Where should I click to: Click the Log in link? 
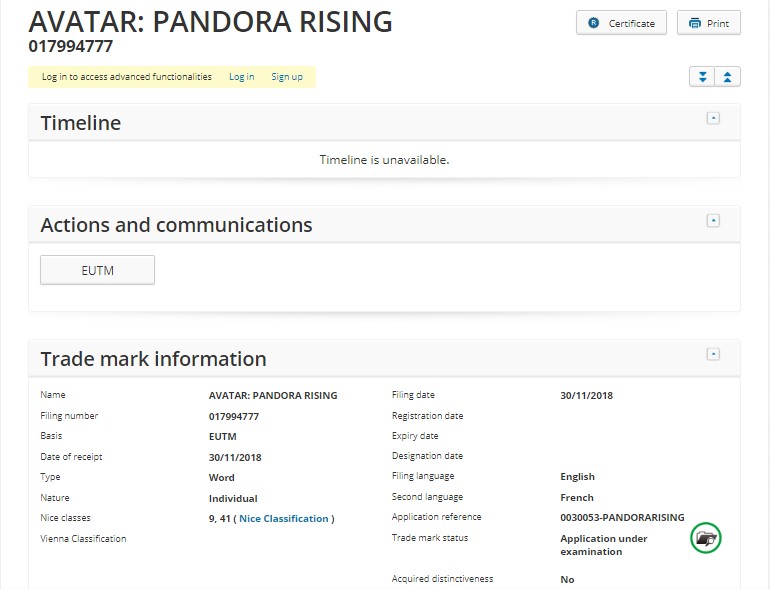pyautogui.click(x=241, y=77)
